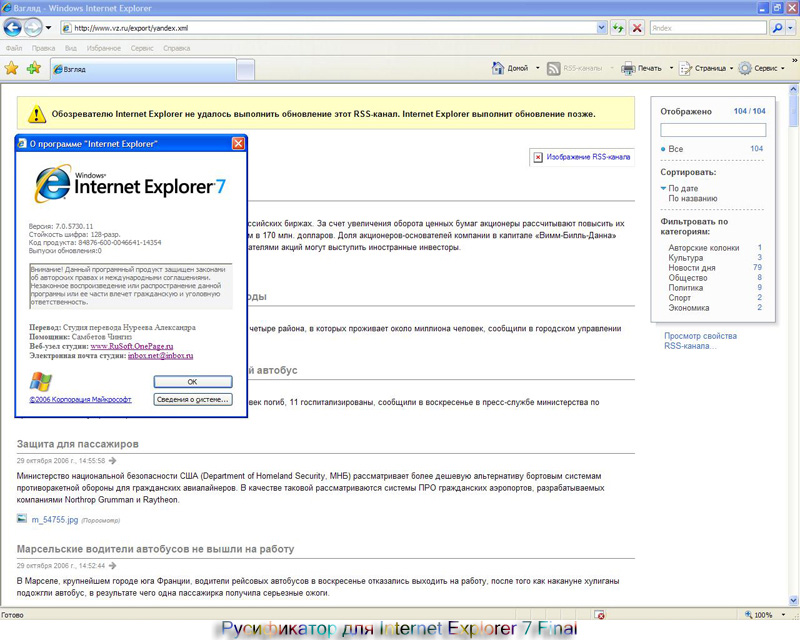Open a new tab with the blank tab button

pyautogui.click(x=245, y=69)
